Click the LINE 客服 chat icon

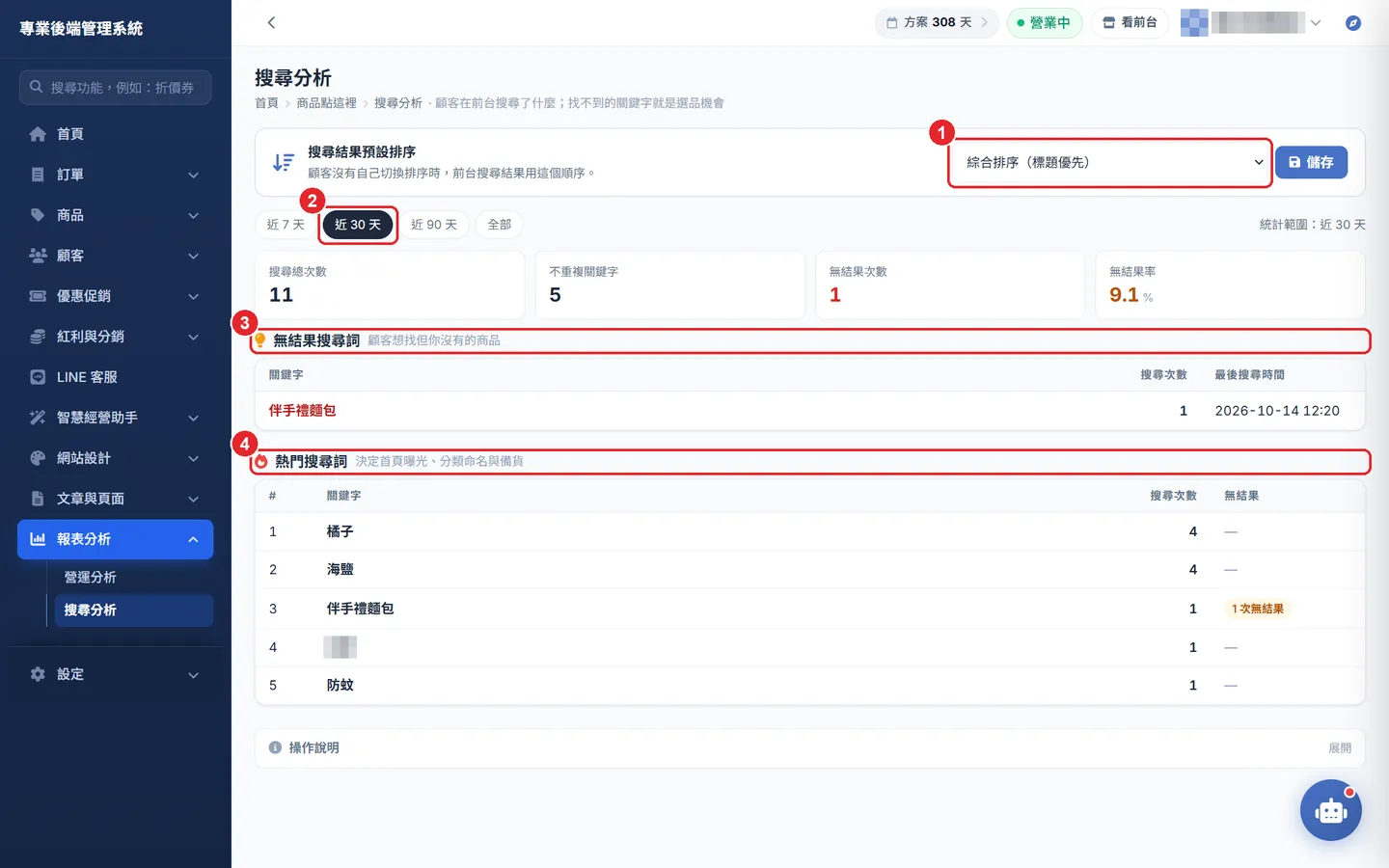[x=38, y=377]
